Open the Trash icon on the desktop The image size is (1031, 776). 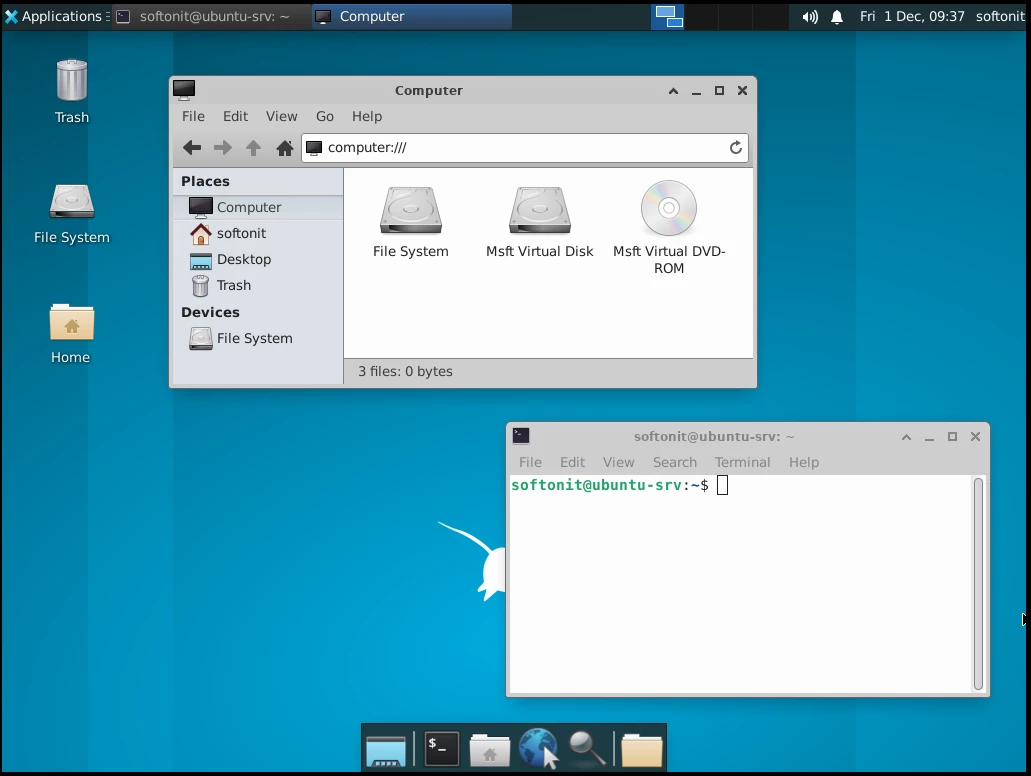click(72, 82)
